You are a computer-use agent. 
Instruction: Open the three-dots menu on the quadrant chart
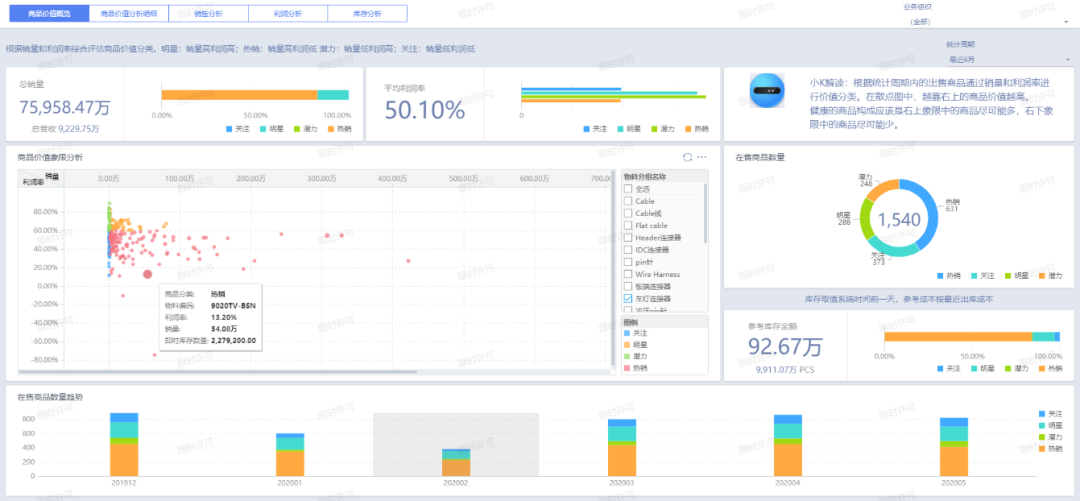(702, 158)
